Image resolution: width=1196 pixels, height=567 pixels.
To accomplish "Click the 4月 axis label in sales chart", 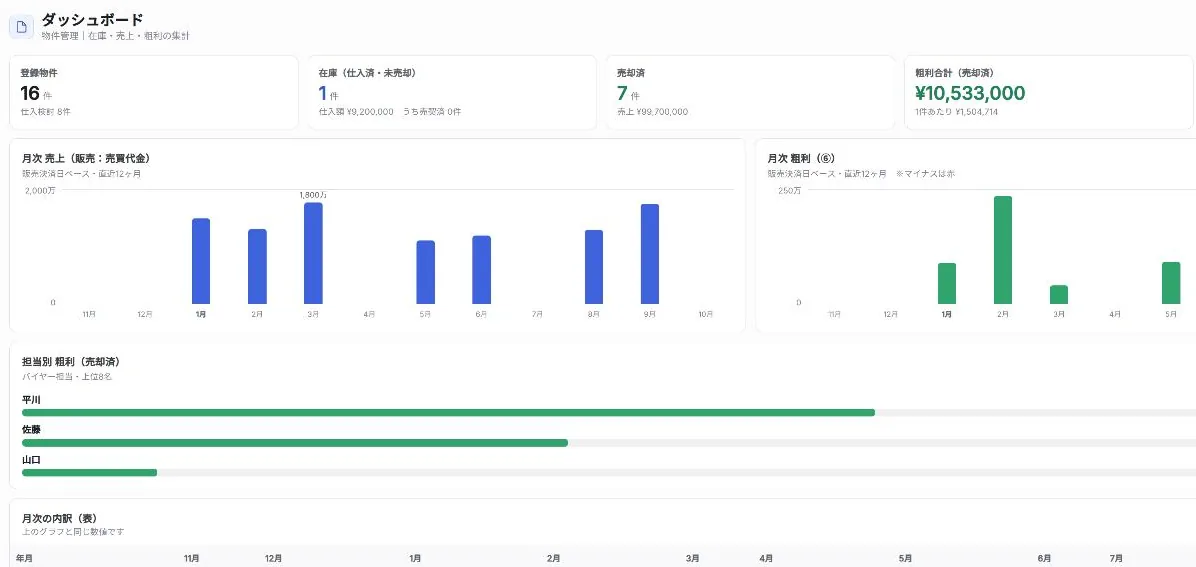I will click(x=369, y=314).
